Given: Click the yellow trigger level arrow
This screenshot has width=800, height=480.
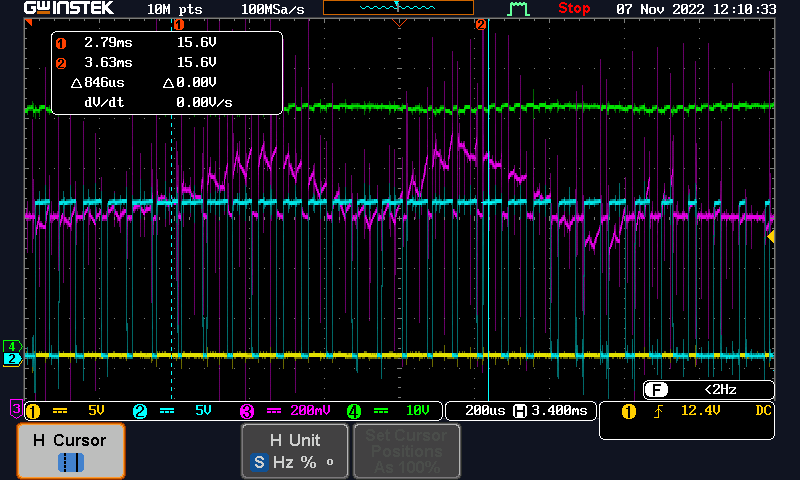Looking at the screenshot, I should (x=771, y=237).
